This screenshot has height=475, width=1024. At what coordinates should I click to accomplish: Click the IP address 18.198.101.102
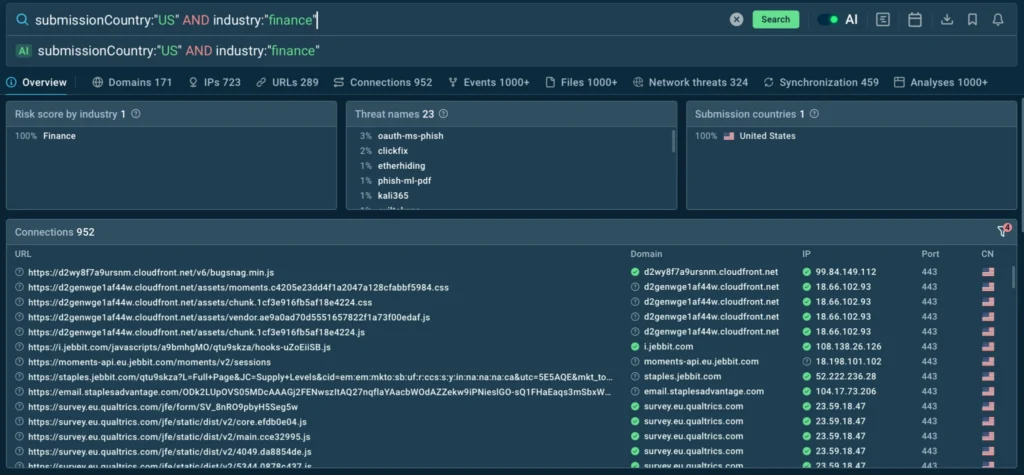(x=848, y=362)
